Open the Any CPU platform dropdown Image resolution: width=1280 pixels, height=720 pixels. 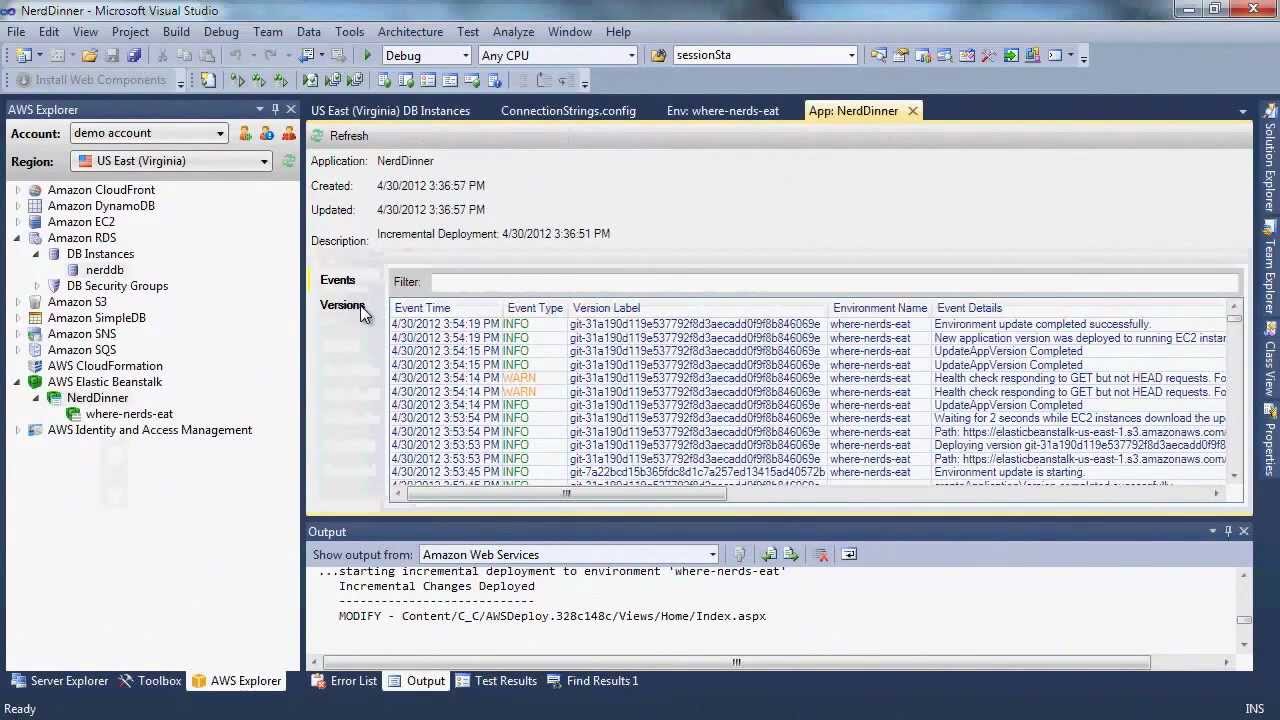click(631, 56)
